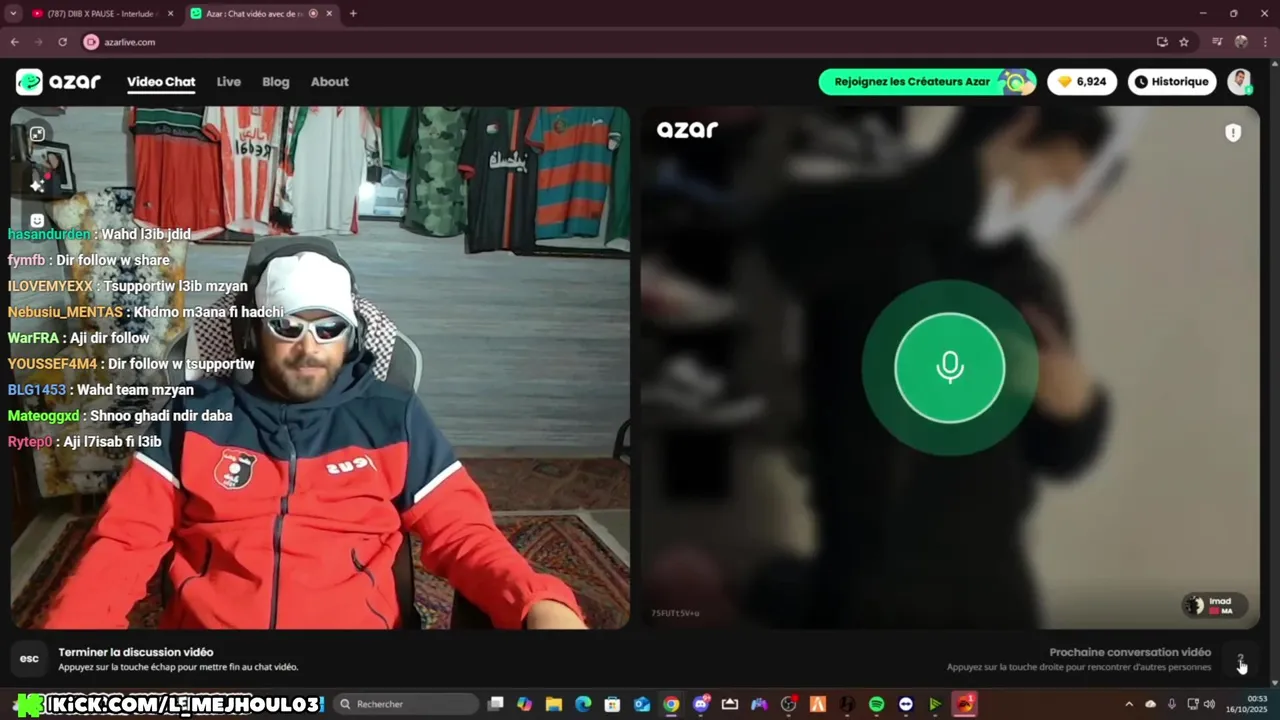This screenshot has width=1280, height=720.
Task: Go to the About page
Action: tap(329, 82)
